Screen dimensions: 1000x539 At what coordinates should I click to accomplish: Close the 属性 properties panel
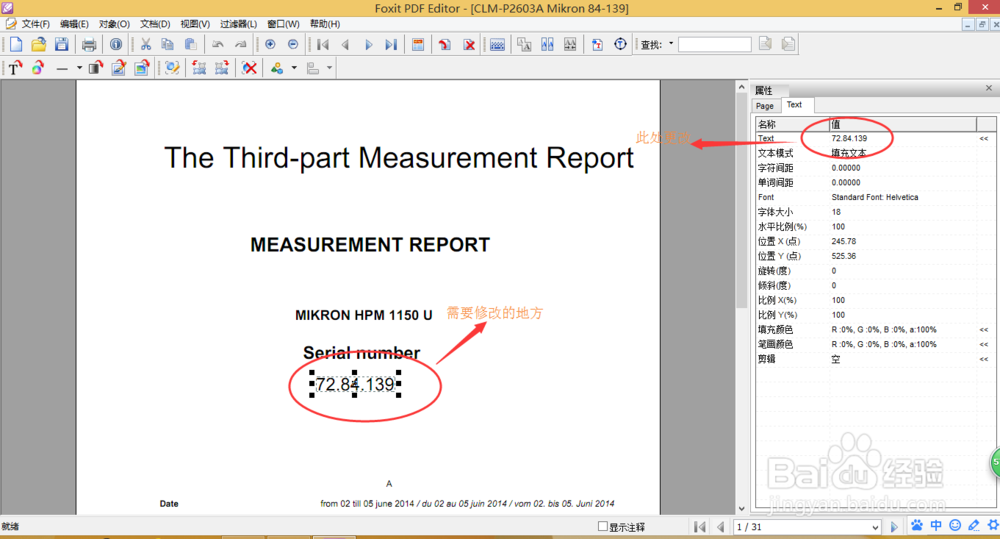(989, 88)
